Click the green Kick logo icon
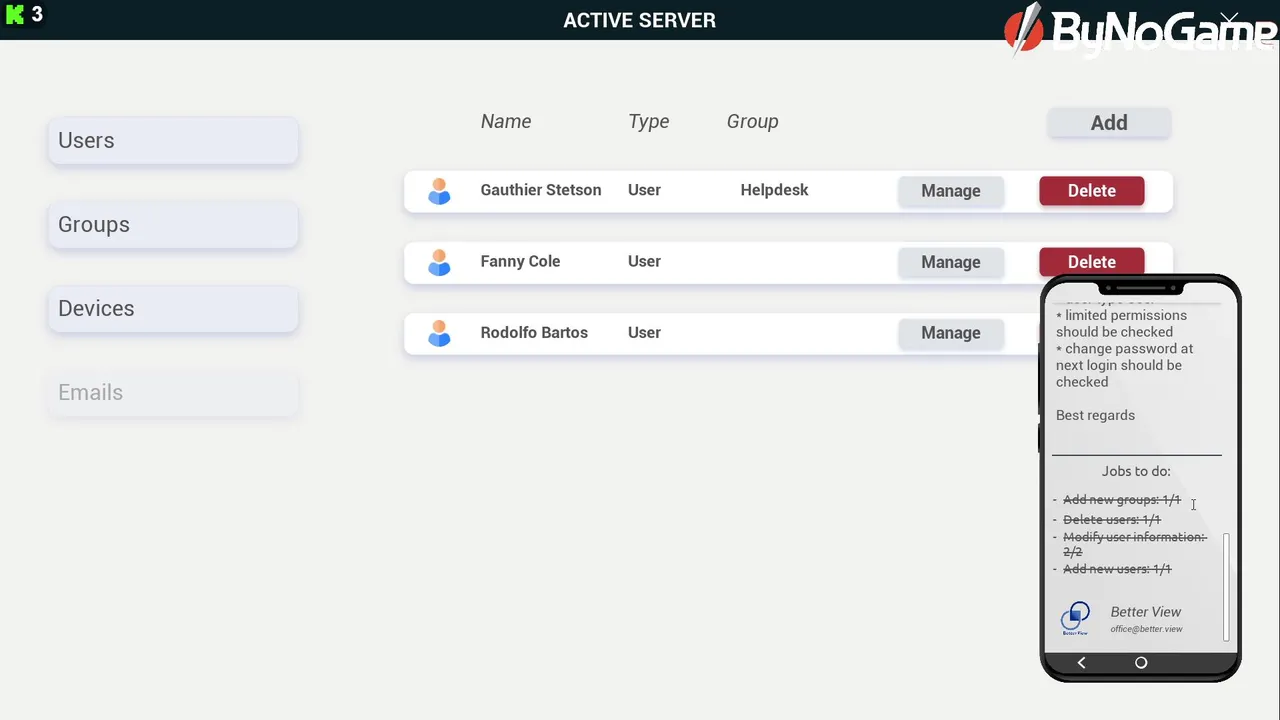1280x720 pixels. [15, 15]
